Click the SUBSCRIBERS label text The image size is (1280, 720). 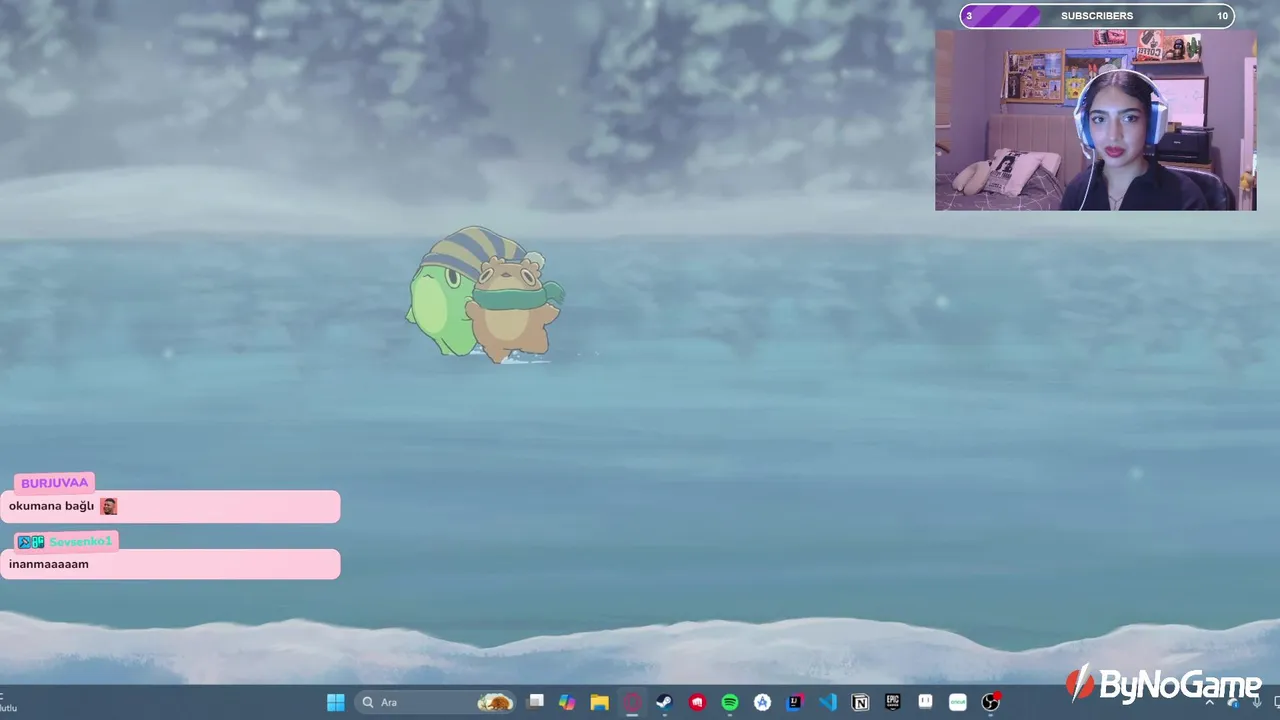1097,16
